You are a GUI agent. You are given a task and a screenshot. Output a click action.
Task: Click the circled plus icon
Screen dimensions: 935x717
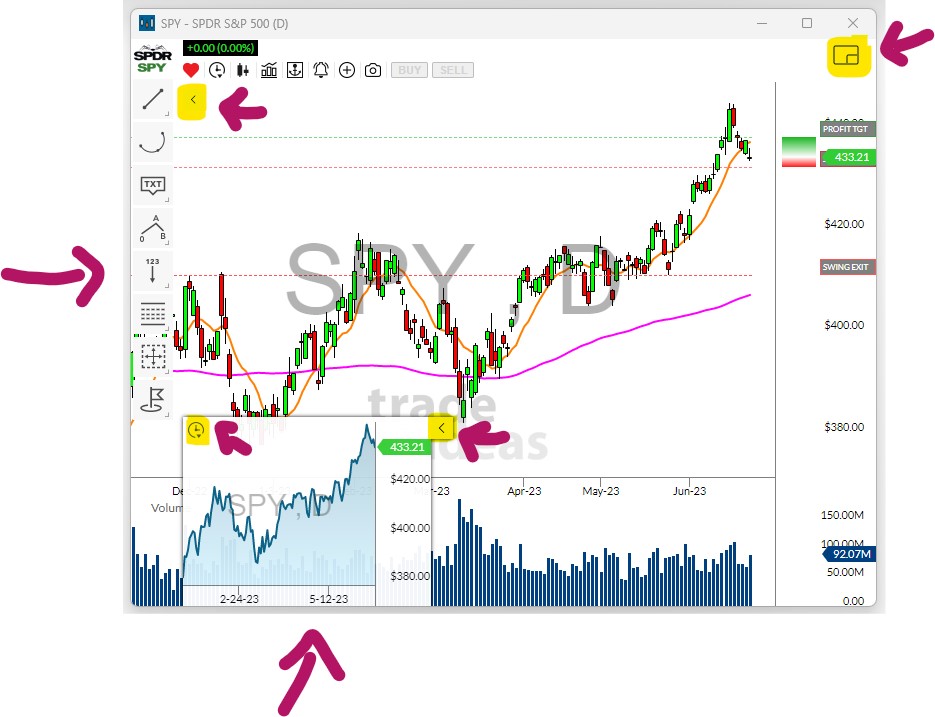(x=347, y=70)
